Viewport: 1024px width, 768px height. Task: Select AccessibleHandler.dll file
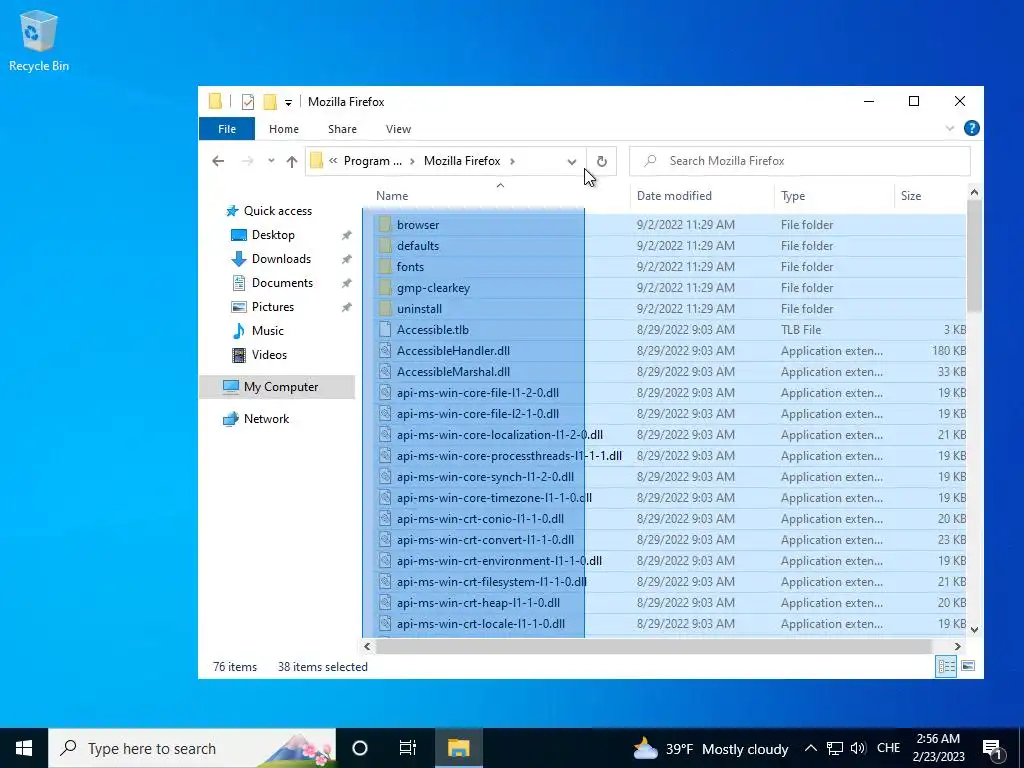click(453, 351)
